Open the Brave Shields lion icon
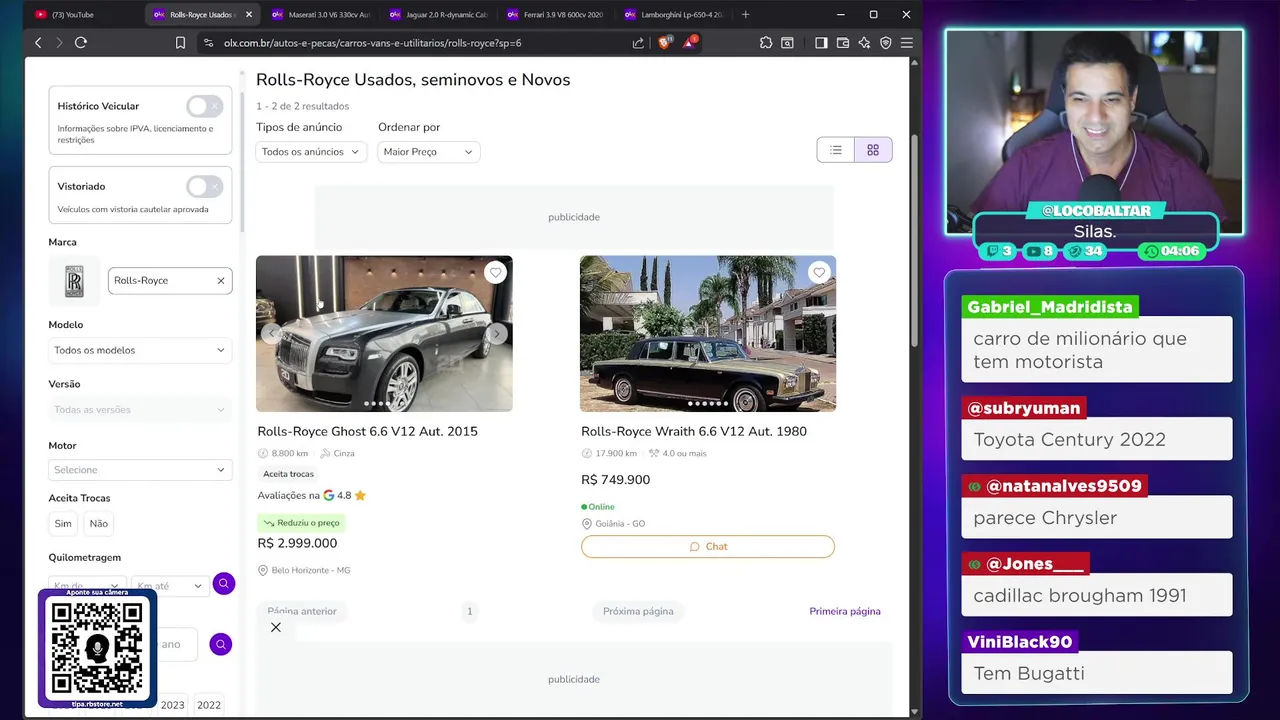Viewport: 1280px width, 720px height. (665, 43)
